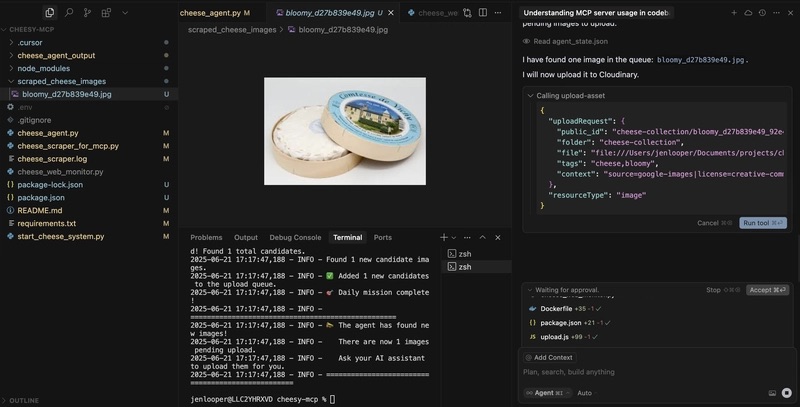Switch to the Problems panel tab
Viewport: 800px width, 407px height.
coord(206,237)
